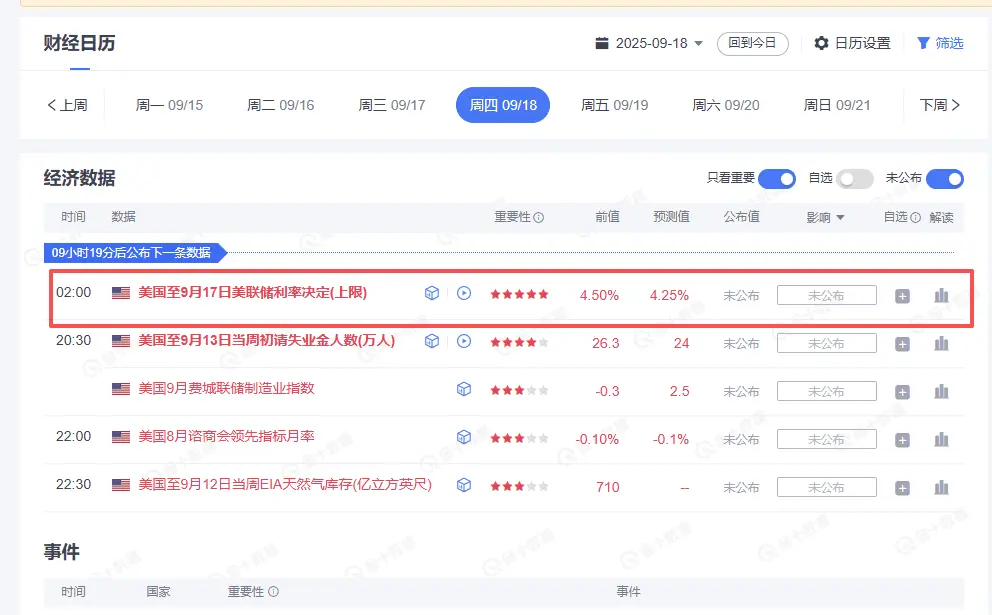
Task: Open cube icon for EIA天然气库存 row
Action: click(464, 485)
